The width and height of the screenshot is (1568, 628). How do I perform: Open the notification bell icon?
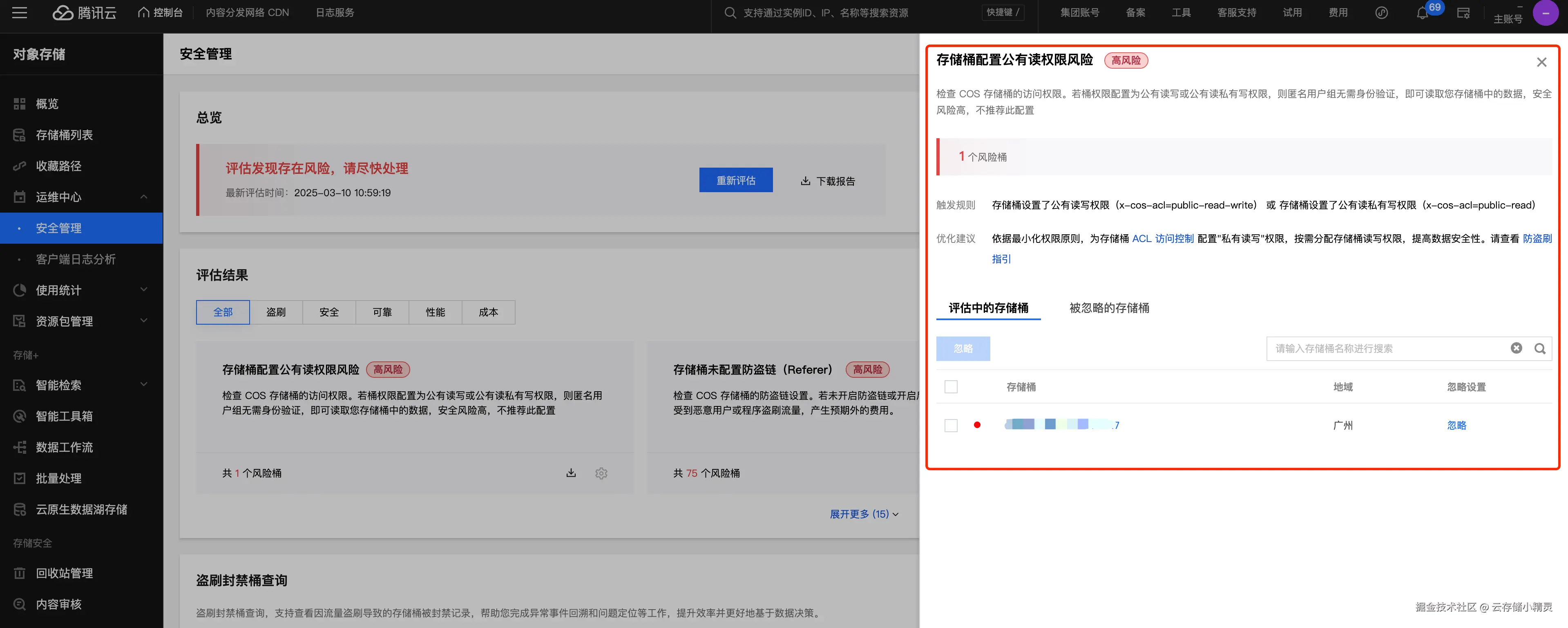tap(1422, 13)
